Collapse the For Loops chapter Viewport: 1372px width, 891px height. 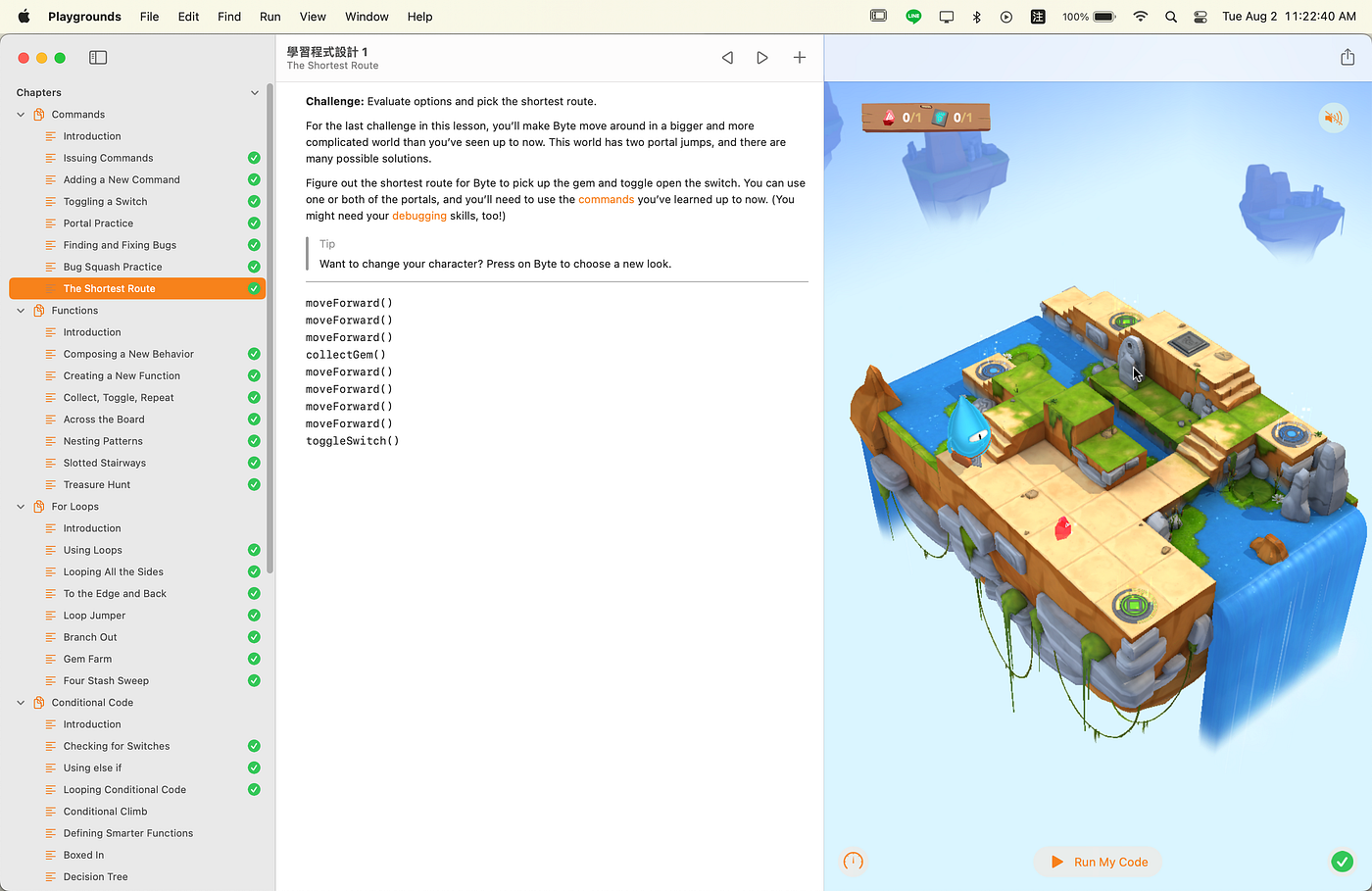(21, 507)
